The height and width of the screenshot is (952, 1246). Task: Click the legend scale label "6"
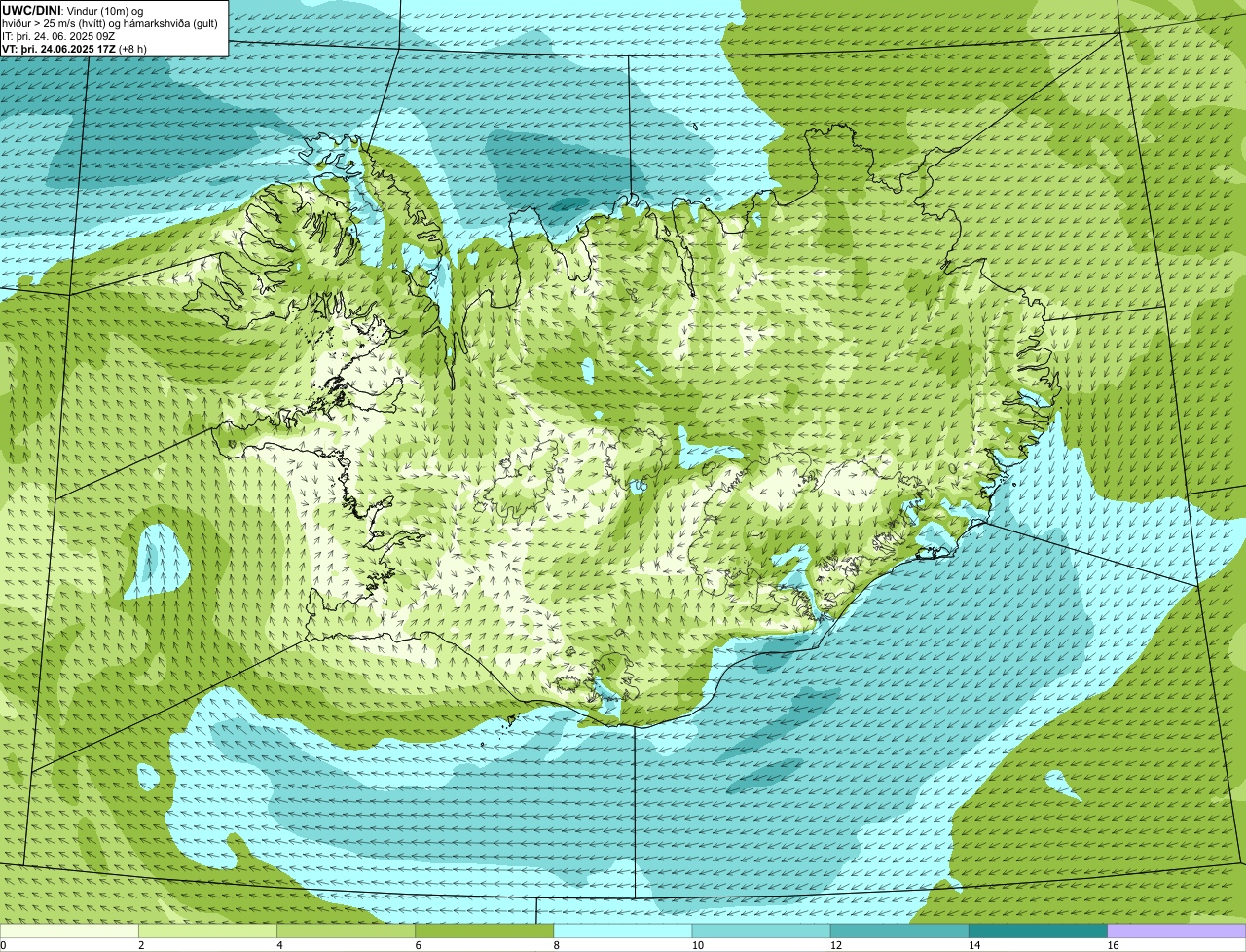click(x=418, y=945)
